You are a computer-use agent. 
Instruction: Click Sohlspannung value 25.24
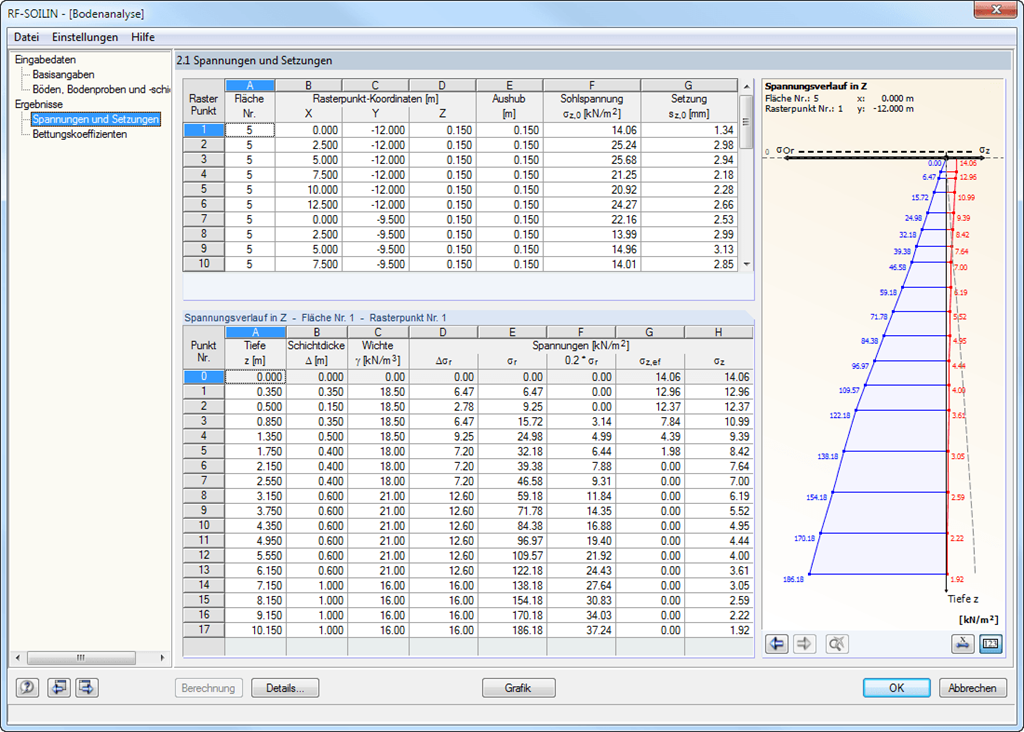pyautogui.click(x=591, y=145)
